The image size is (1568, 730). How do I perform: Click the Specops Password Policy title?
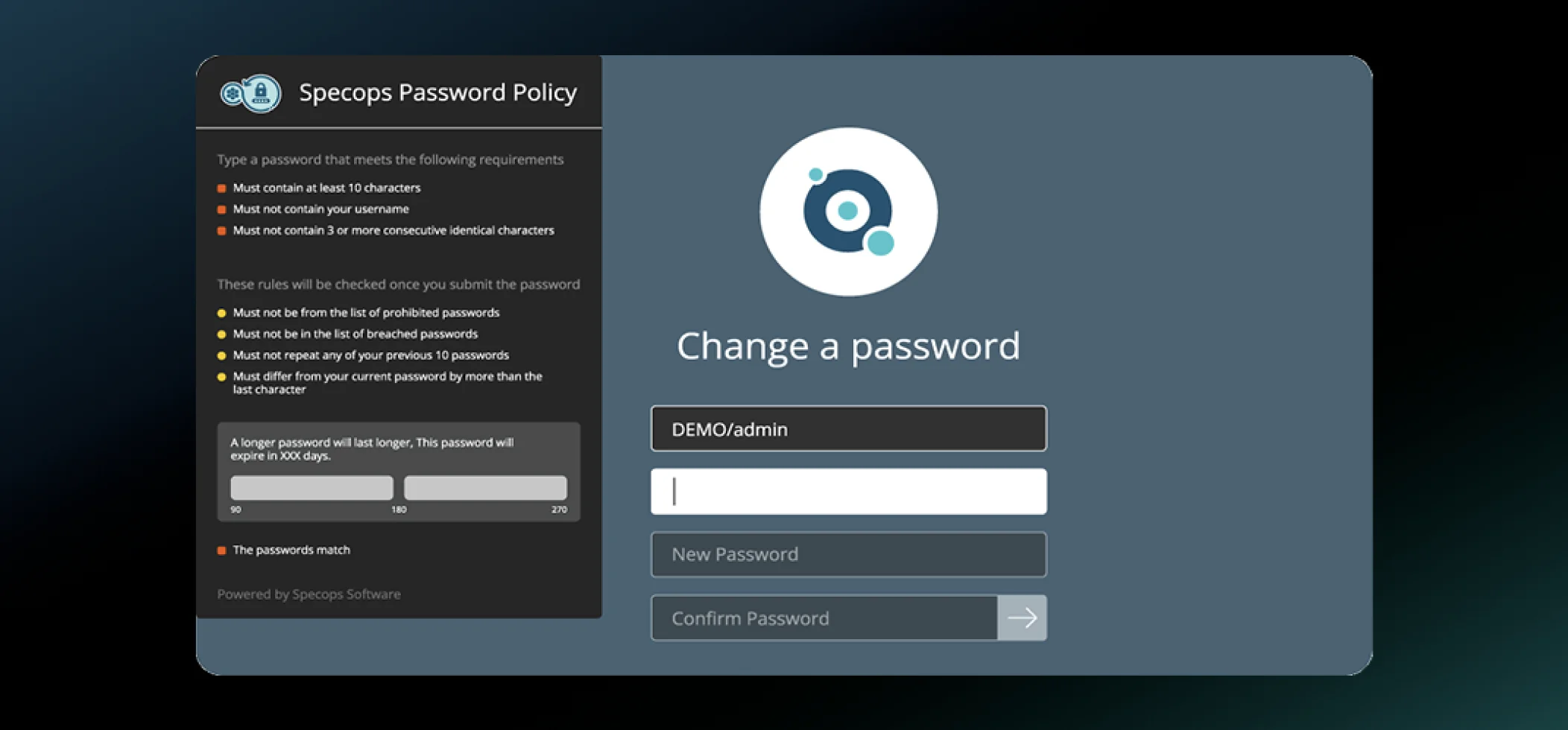438,92
